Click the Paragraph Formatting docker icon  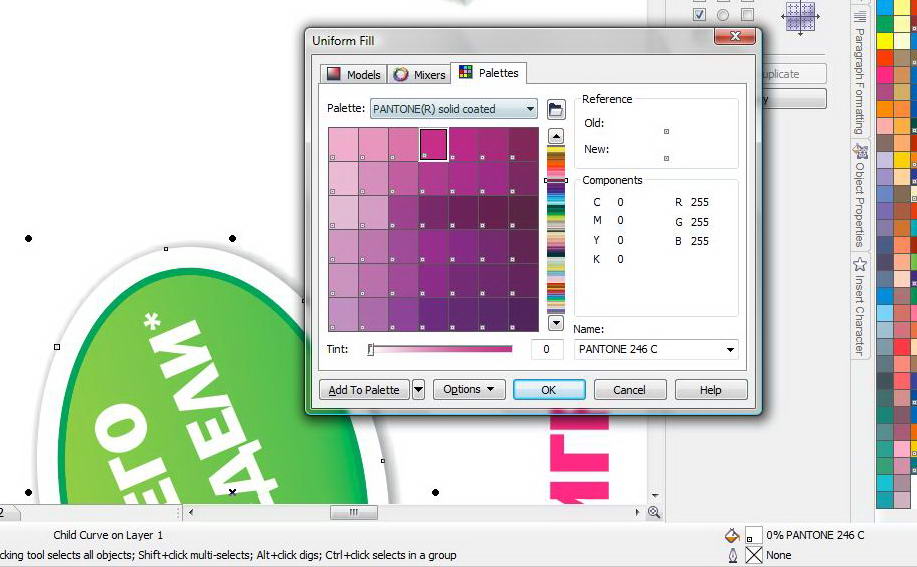tap(860, 16)
